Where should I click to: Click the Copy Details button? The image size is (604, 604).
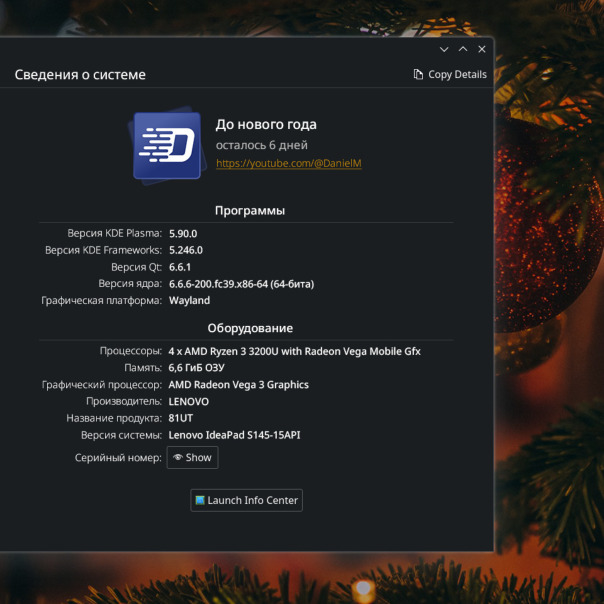450,74
